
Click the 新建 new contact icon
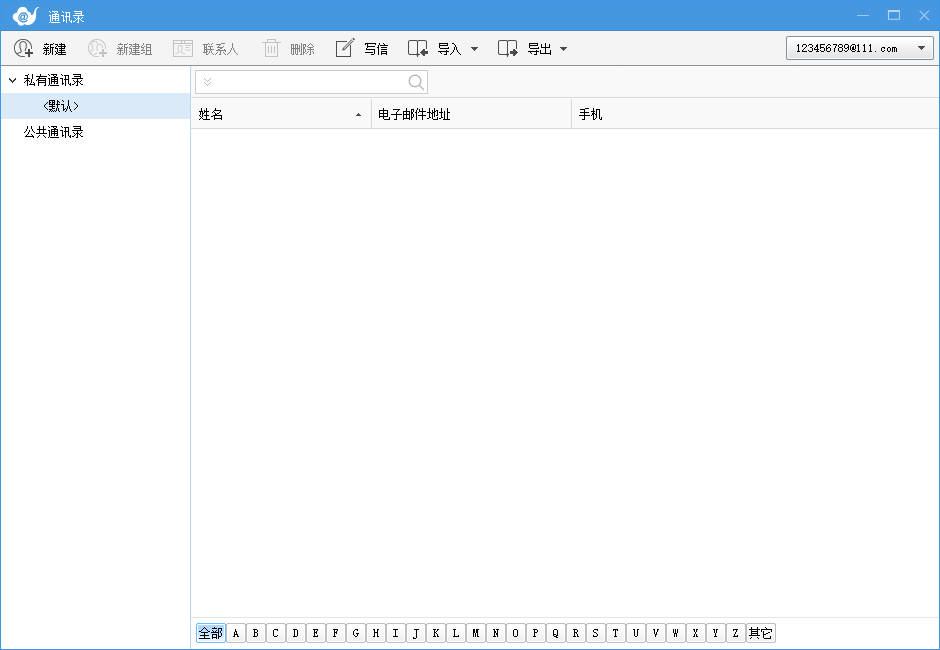pyautogui.click(x=23, y=48)
